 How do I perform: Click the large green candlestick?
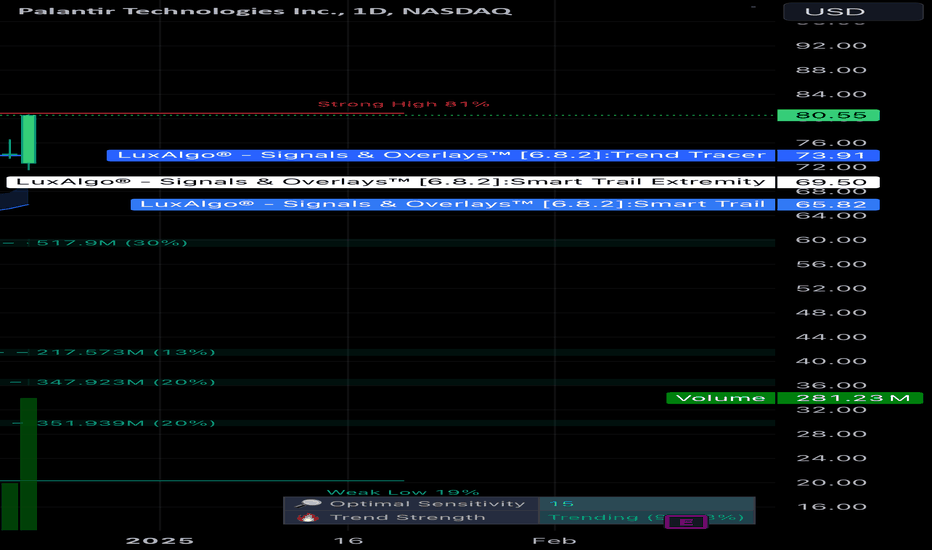point(29,139)
